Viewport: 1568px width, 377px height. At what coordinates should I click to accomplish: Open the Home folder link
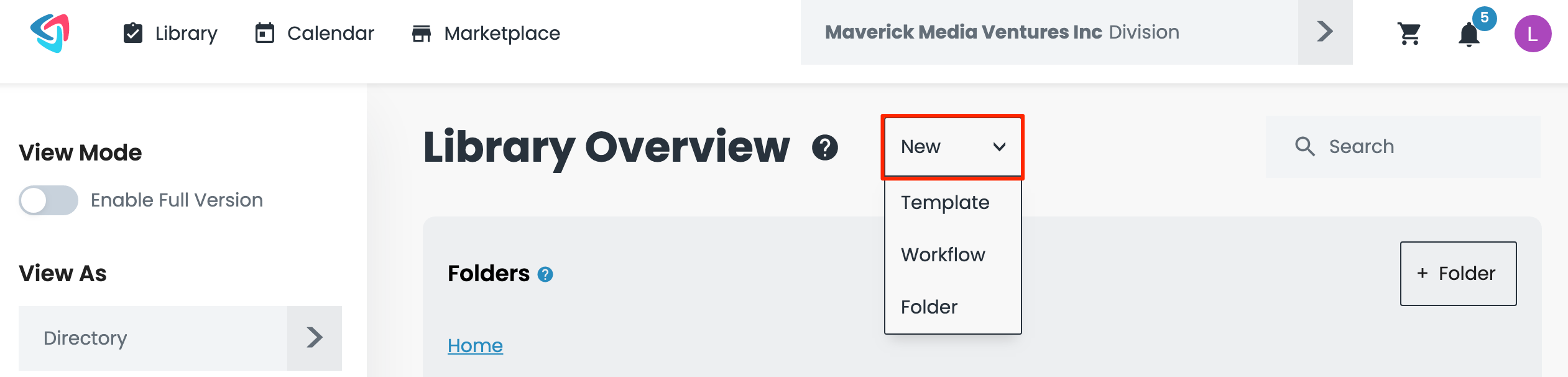475,346
